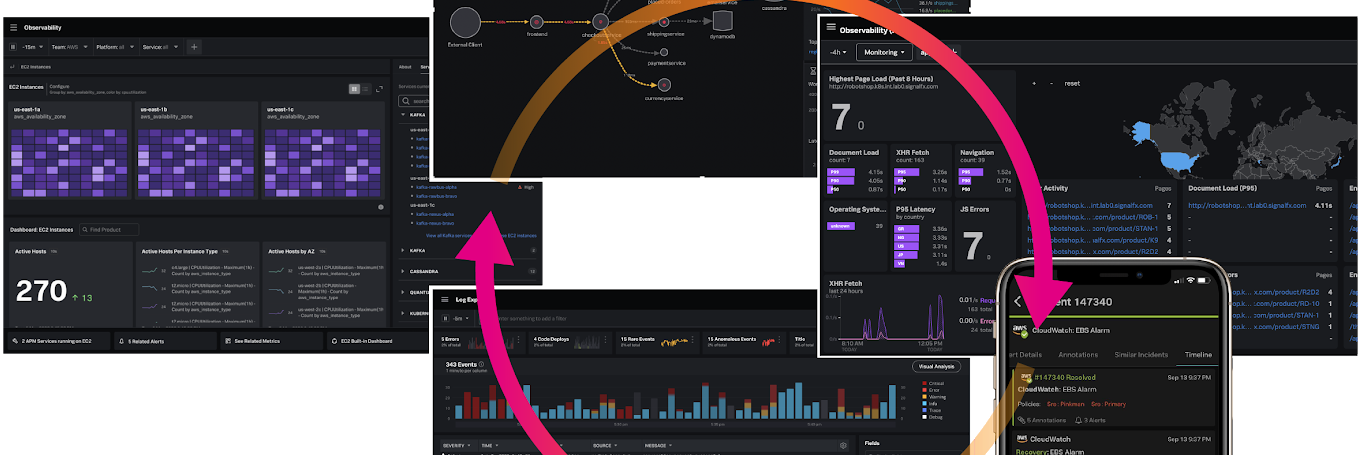Click reset link above world map
The image size is (1358, 455).
tap(1072, 83)
